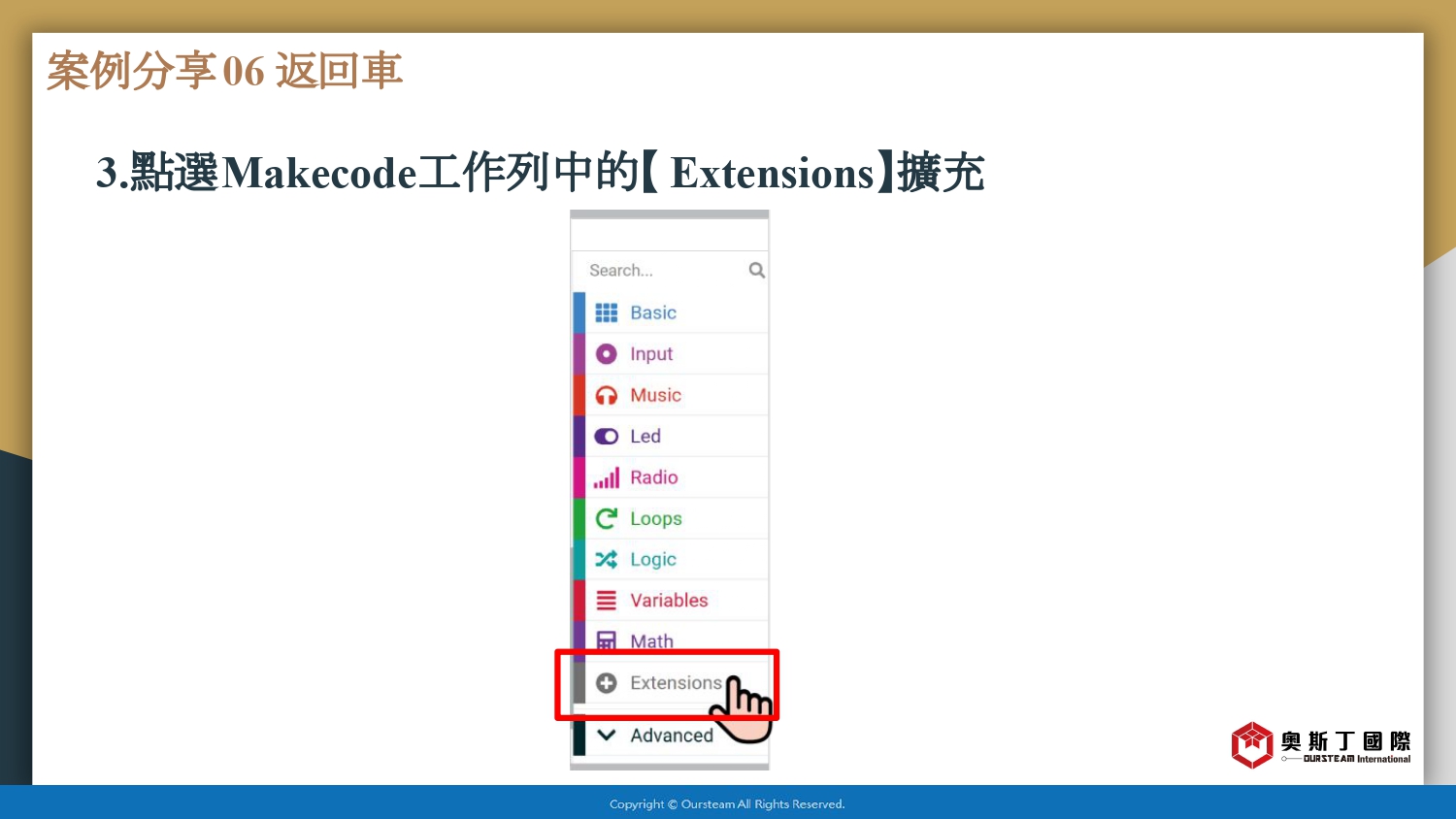1456x819 pixels.
Task: Click the Oursteam International logo
Action: tap(1321, 745)
